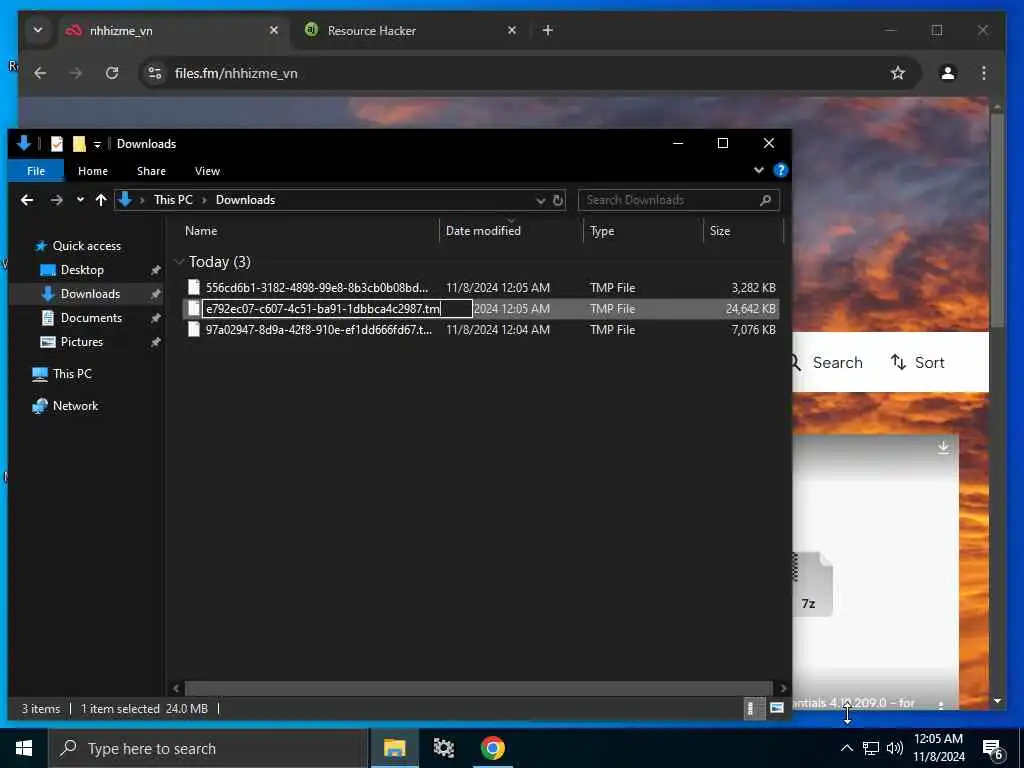Open Settings gear app in taskbar
Screen dimensions: 1024x768
[443, 748]
